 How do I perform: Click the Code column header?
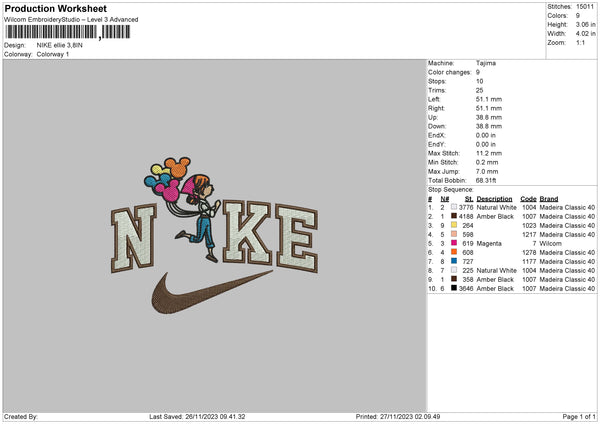click(528, 199)
